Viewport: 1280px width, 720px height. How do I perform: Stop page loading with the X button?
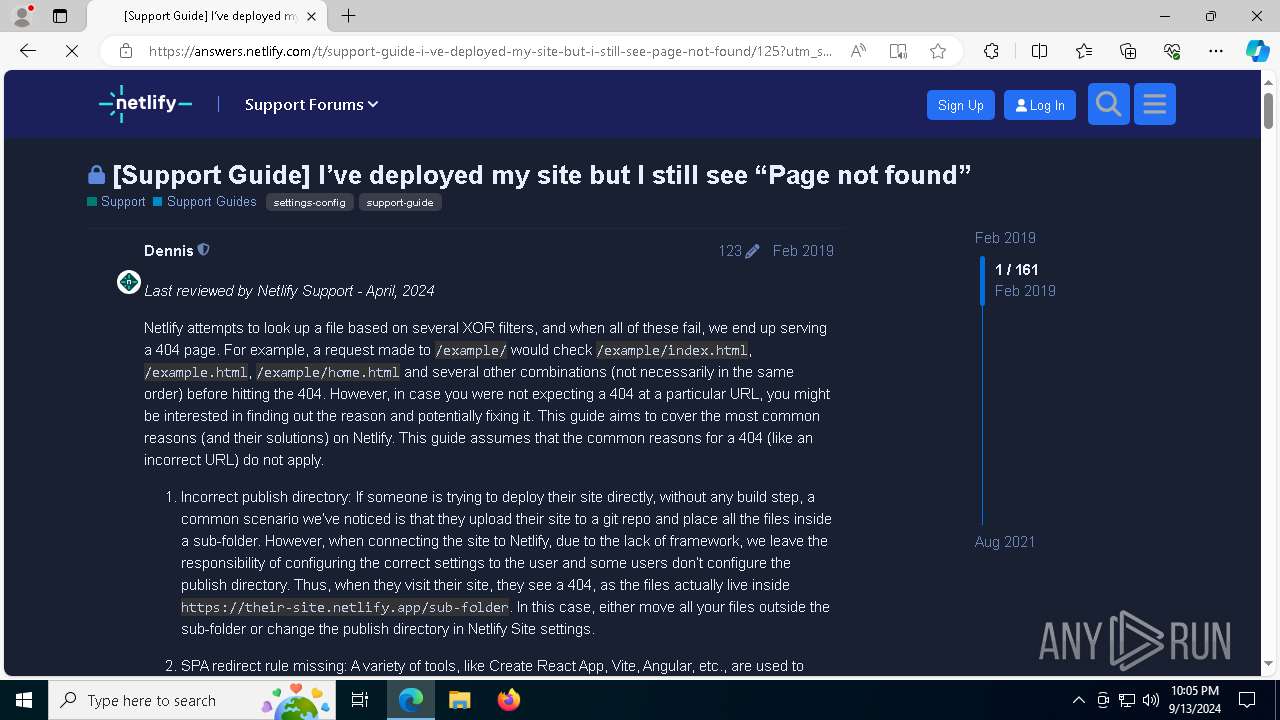pos(72,51)
